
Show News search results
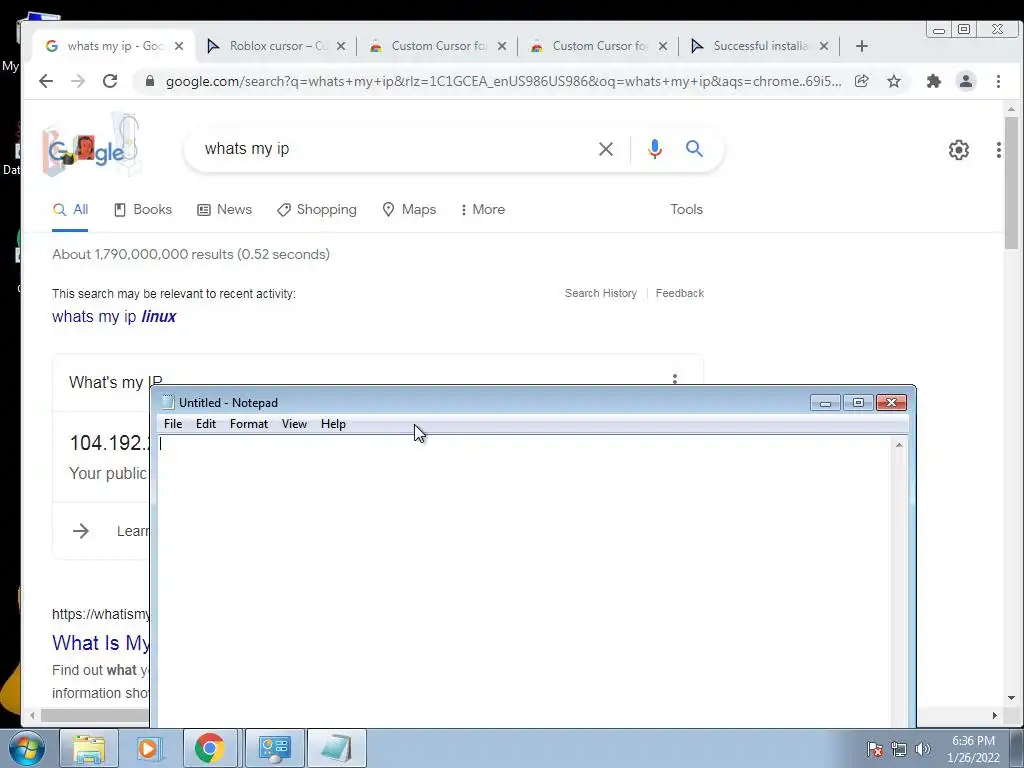coord(225,210)
